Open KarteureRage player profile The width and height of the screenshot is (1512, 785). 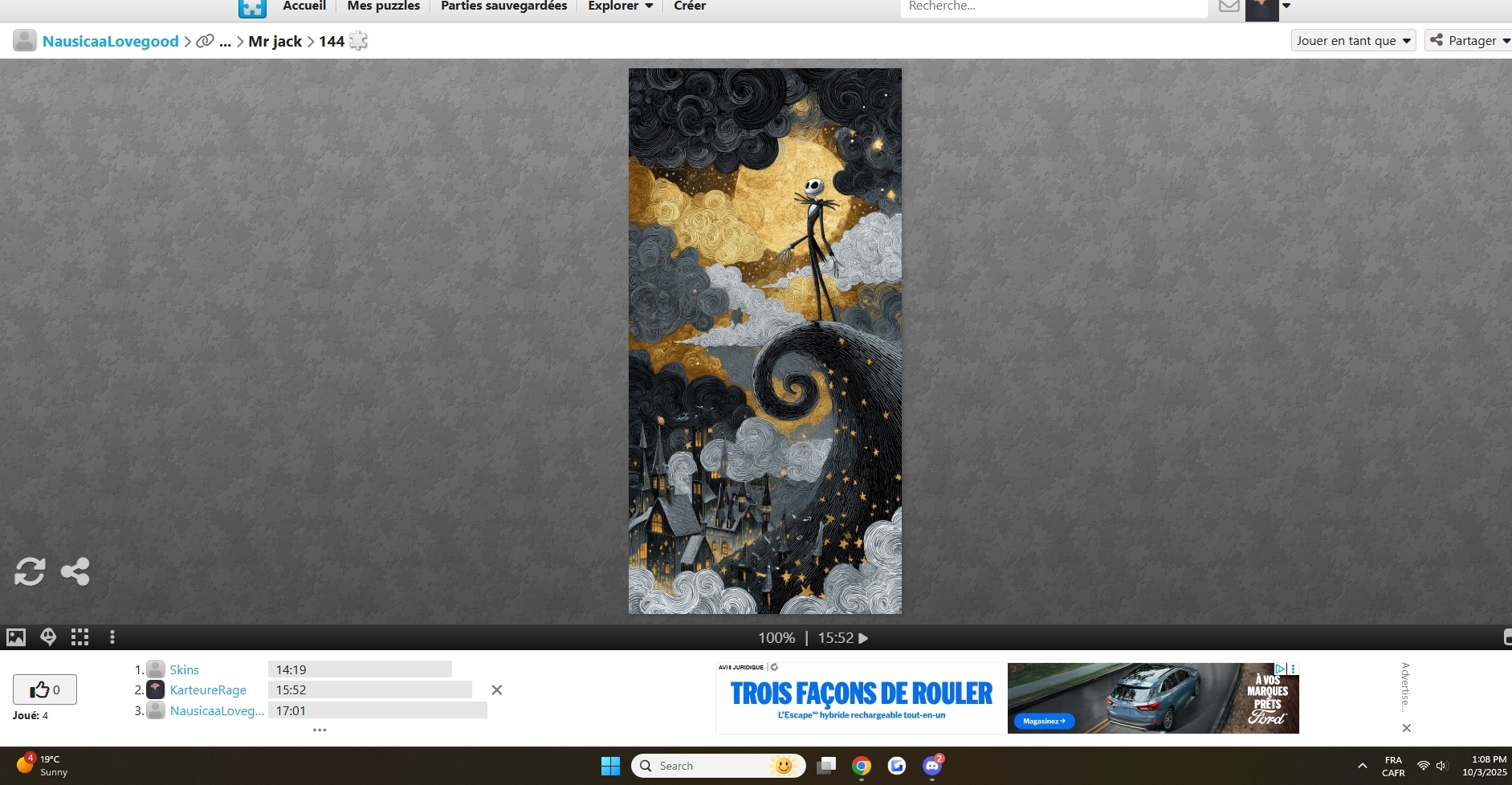pyautogui.click(x=208, y=689)
